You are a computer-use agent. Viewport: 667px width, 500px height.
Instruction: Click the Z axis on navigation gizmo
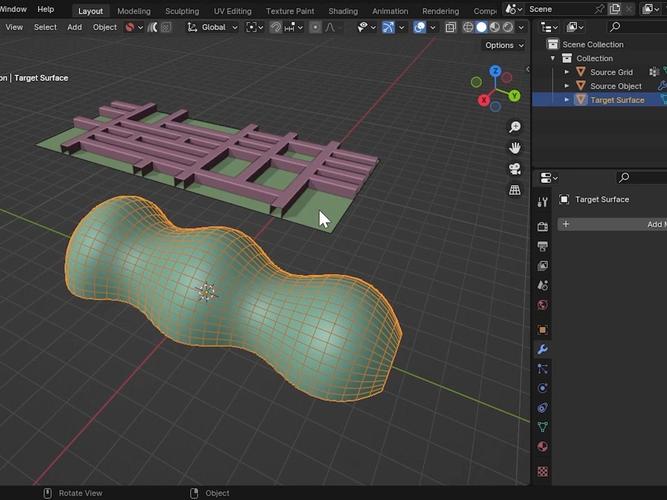[x=495, y=71]
